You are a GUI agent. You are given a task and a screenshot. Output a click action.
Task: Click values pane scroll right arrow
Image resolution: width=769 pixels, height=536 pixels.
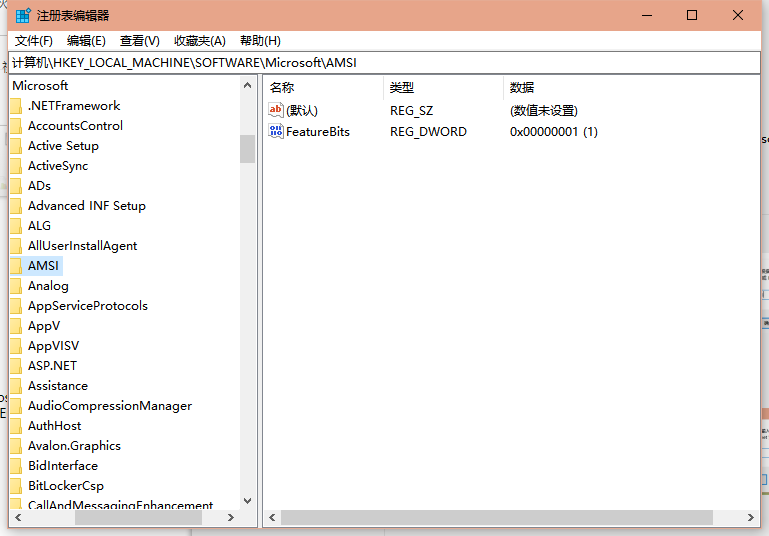[x=750, y=517]
